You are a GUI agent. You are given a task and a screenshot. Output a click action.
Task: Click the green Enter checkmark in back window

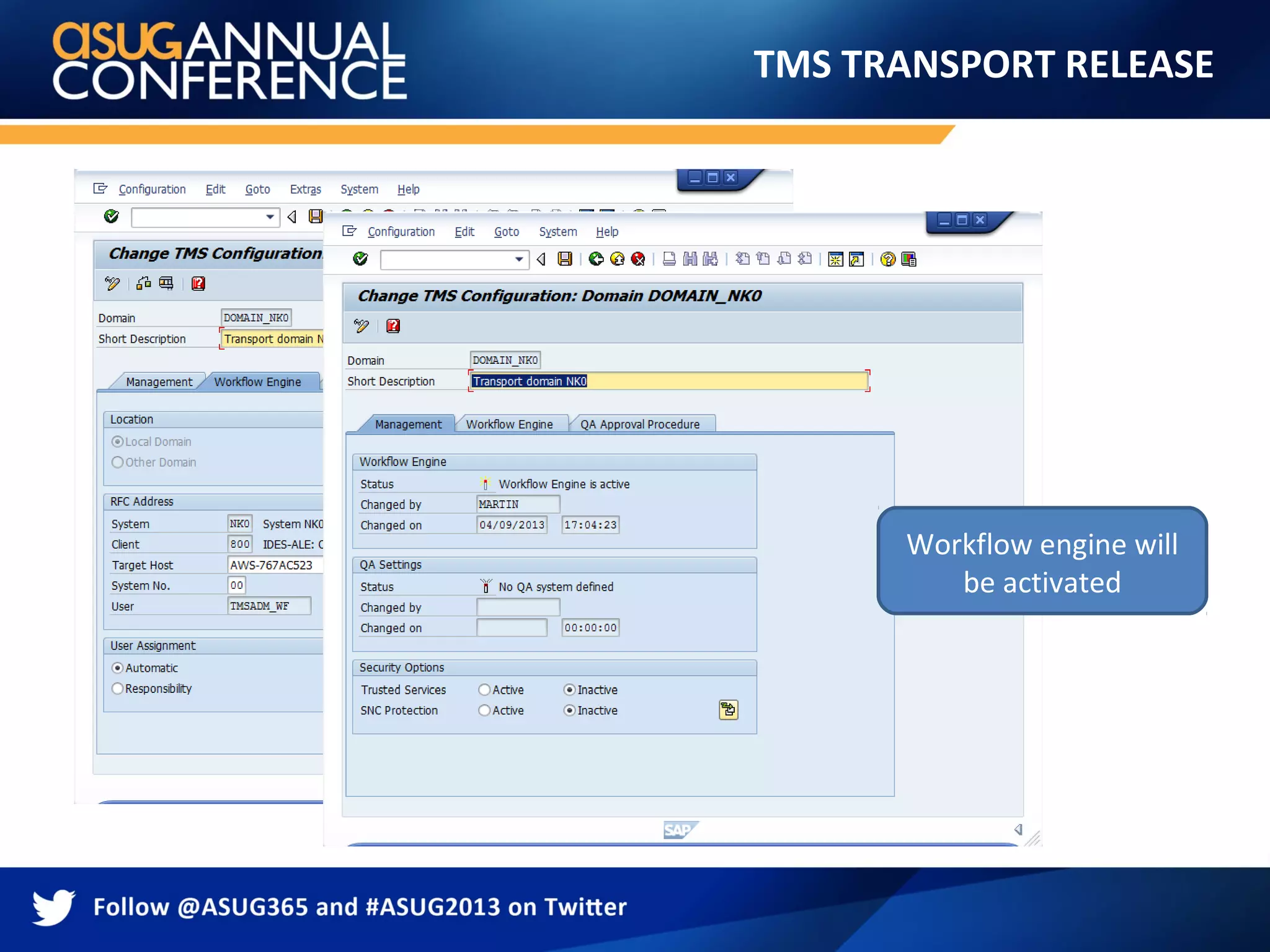(x=111, y=216)
